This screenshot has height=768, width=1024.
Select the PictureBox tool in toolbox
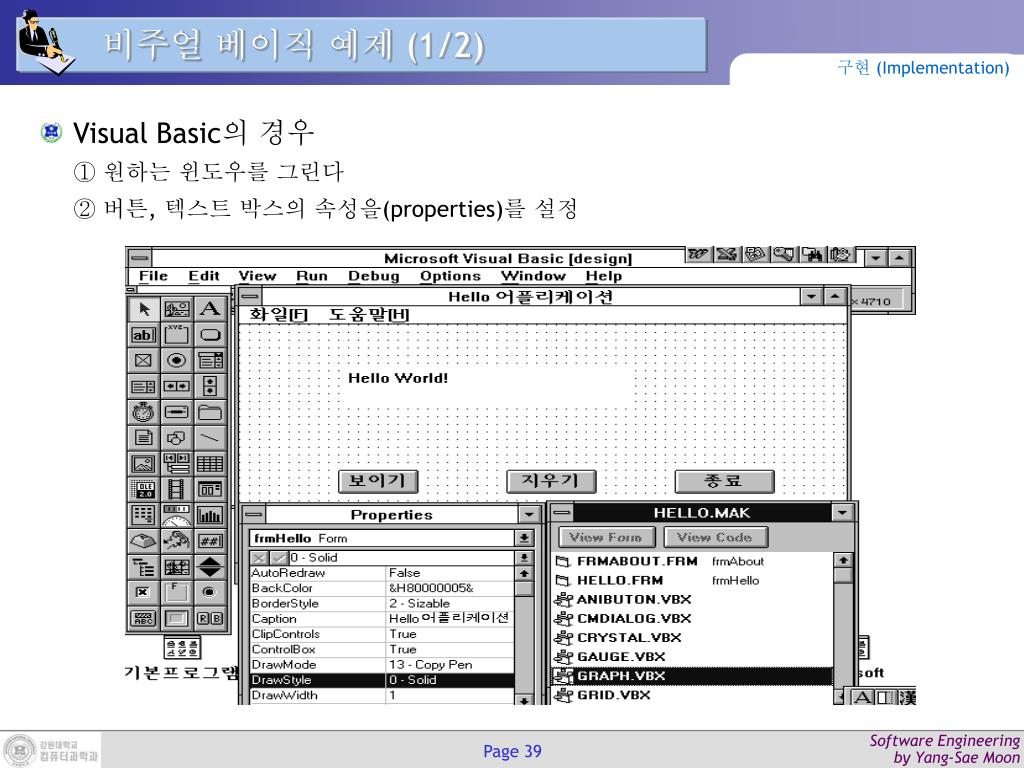[177, 309]
